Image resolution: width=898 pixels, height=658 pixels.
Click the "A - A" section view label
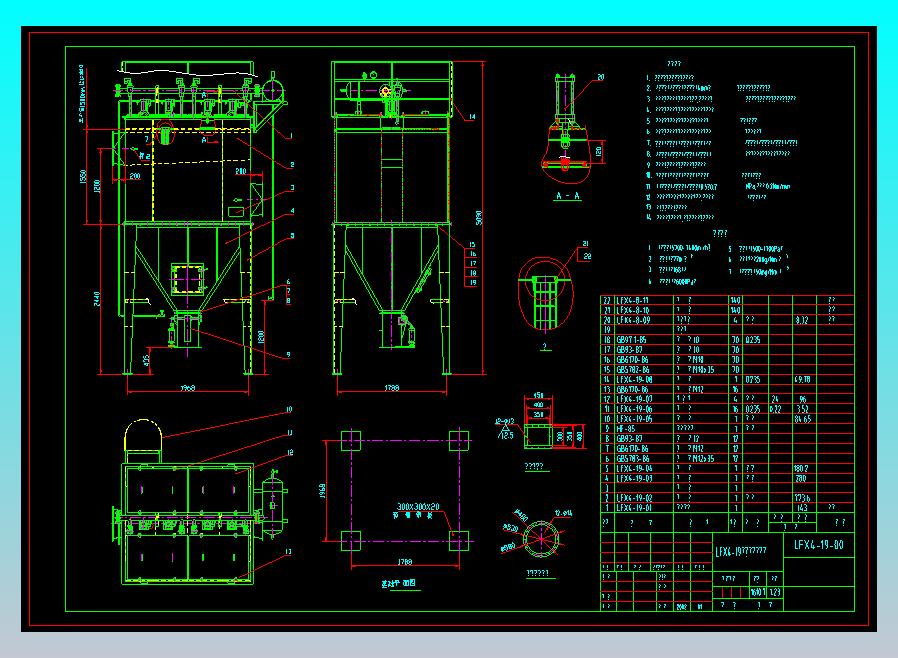coord(568,196)
